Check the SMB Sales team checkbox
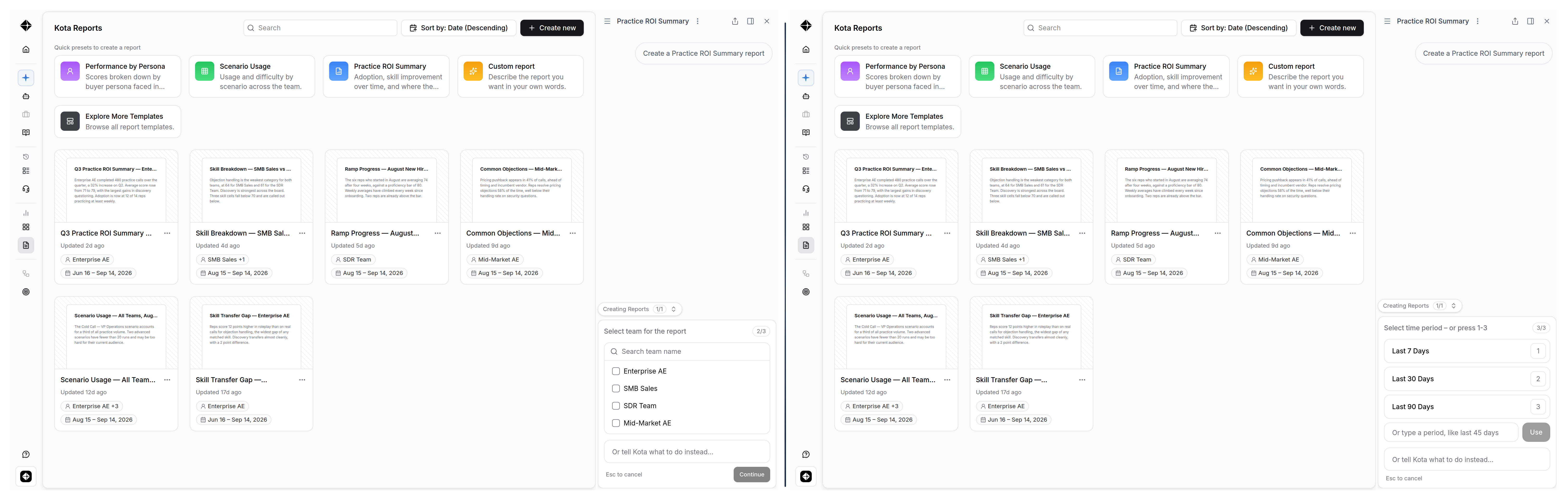The image size is (1568, 500). coord(615,388)
